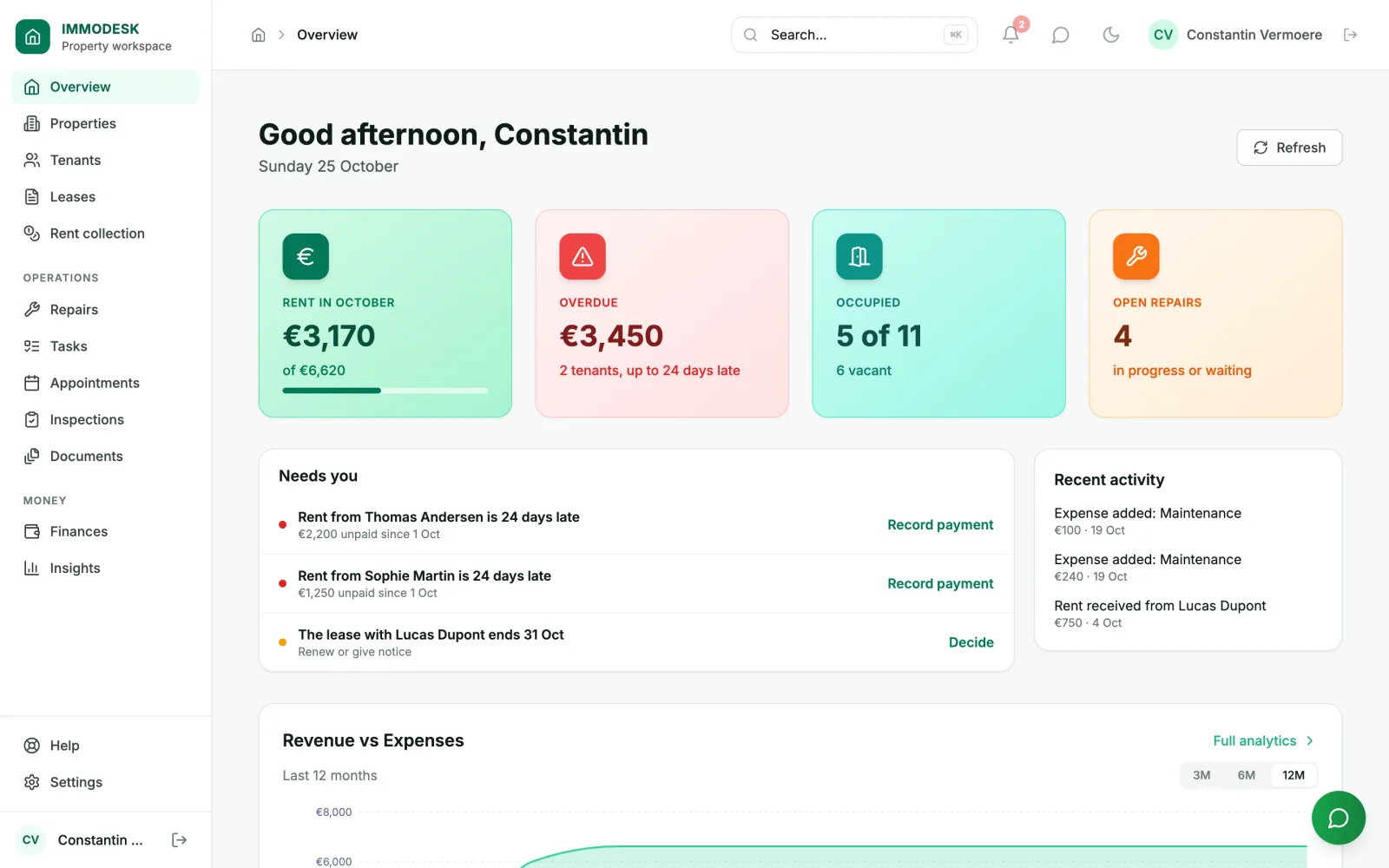
Task: Open the messages chat bubble icon
Action: [1060, 35]
